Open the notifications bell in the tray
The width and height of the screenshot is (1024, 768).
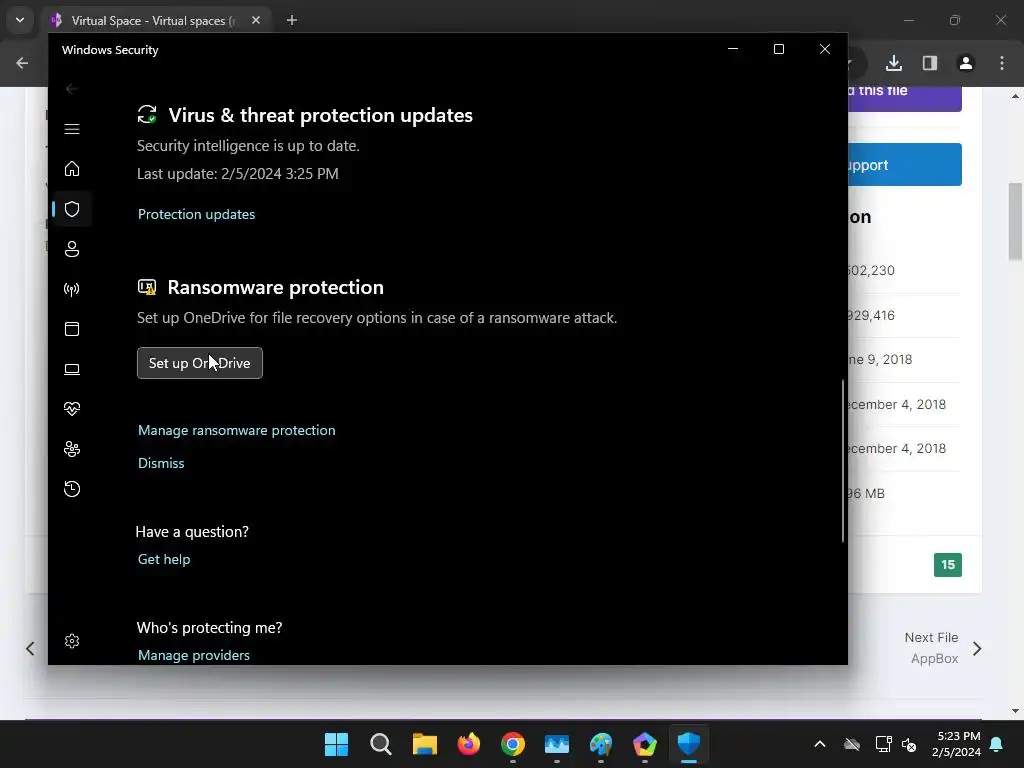click(997, 744)
